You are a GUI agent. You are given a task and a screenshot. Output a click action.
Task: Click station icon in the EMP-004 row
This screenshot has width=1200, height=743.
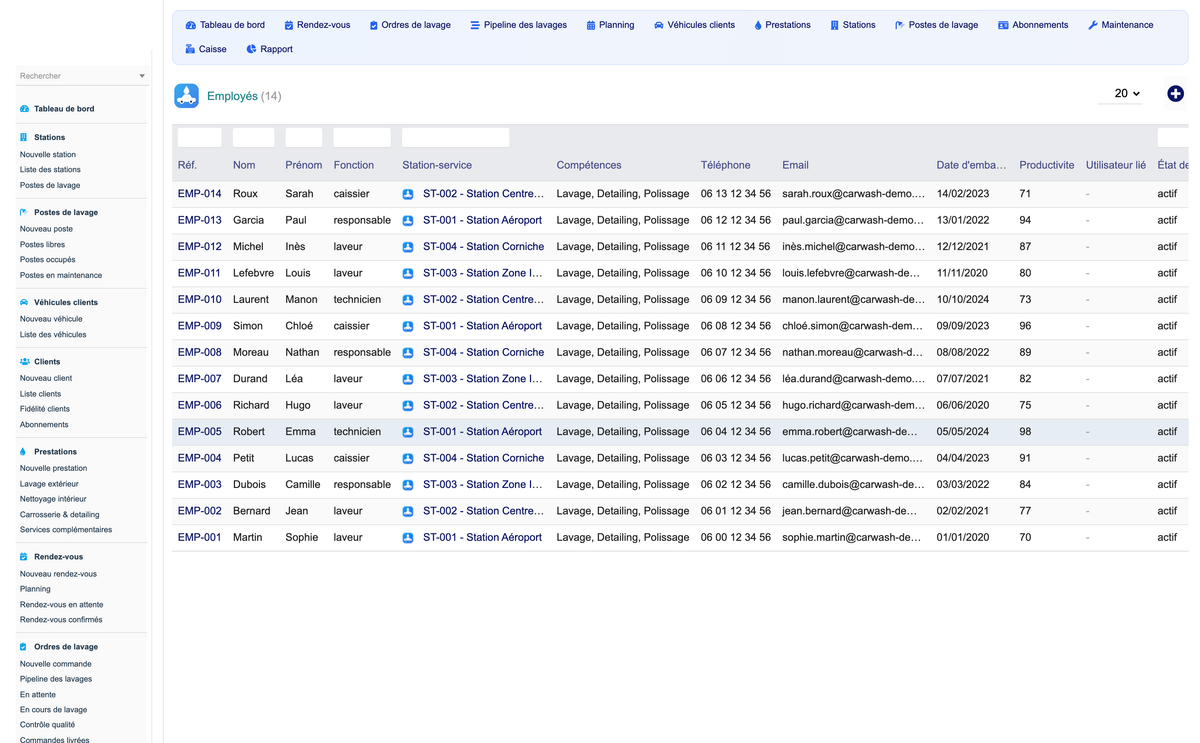(x=408, y=458)
